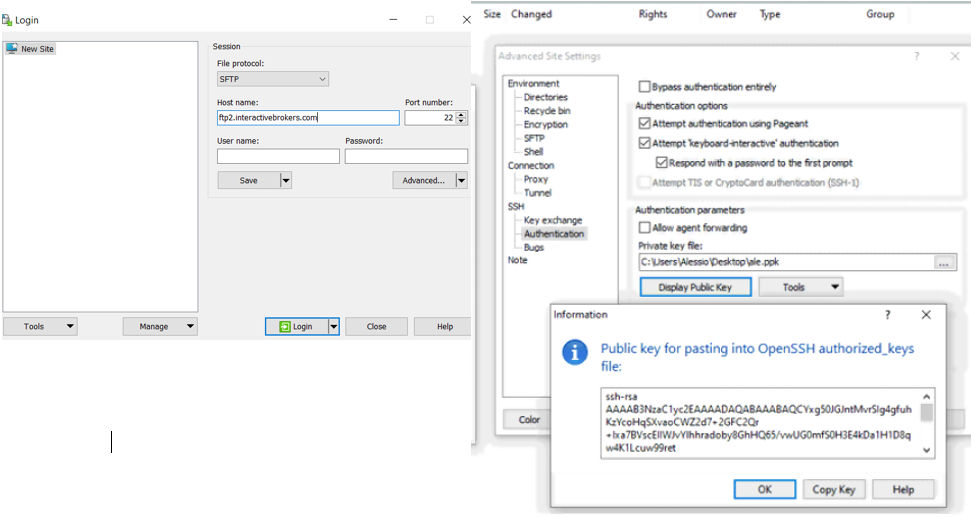Open the Save button dropdown arrow

click(285, 180)
